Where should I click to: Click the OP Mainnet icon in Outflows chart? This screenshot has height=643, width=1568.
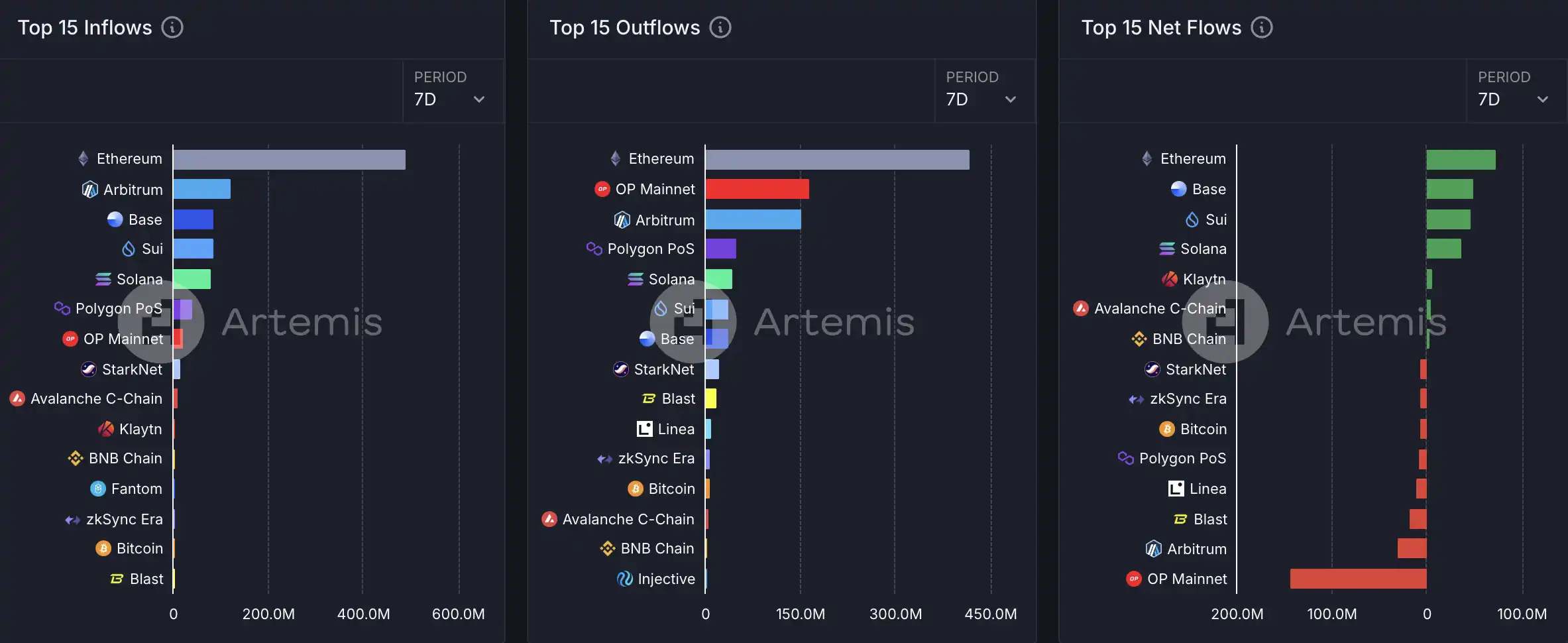(602, 189)
